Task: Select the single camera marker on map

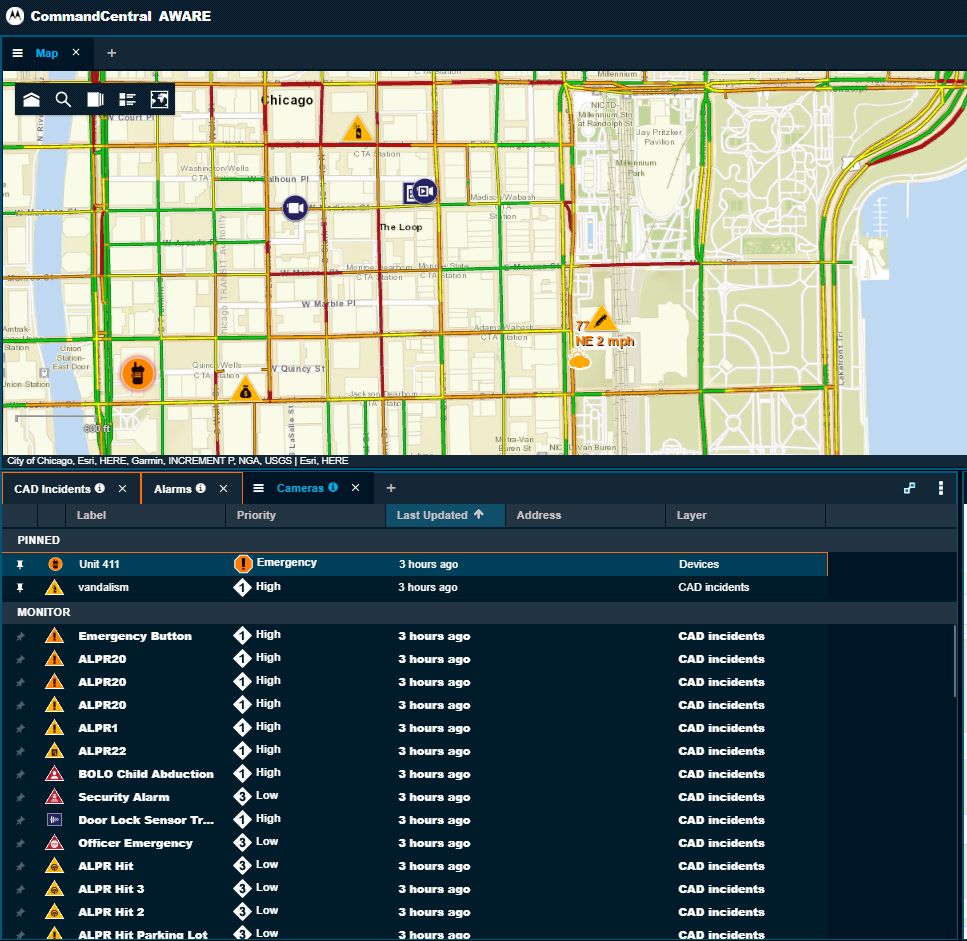Action: (x=295, y=208)
